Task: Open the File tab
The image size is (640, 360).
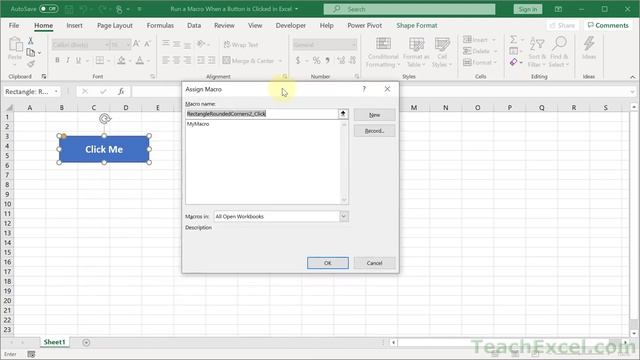Action: (x=14, y=25)
